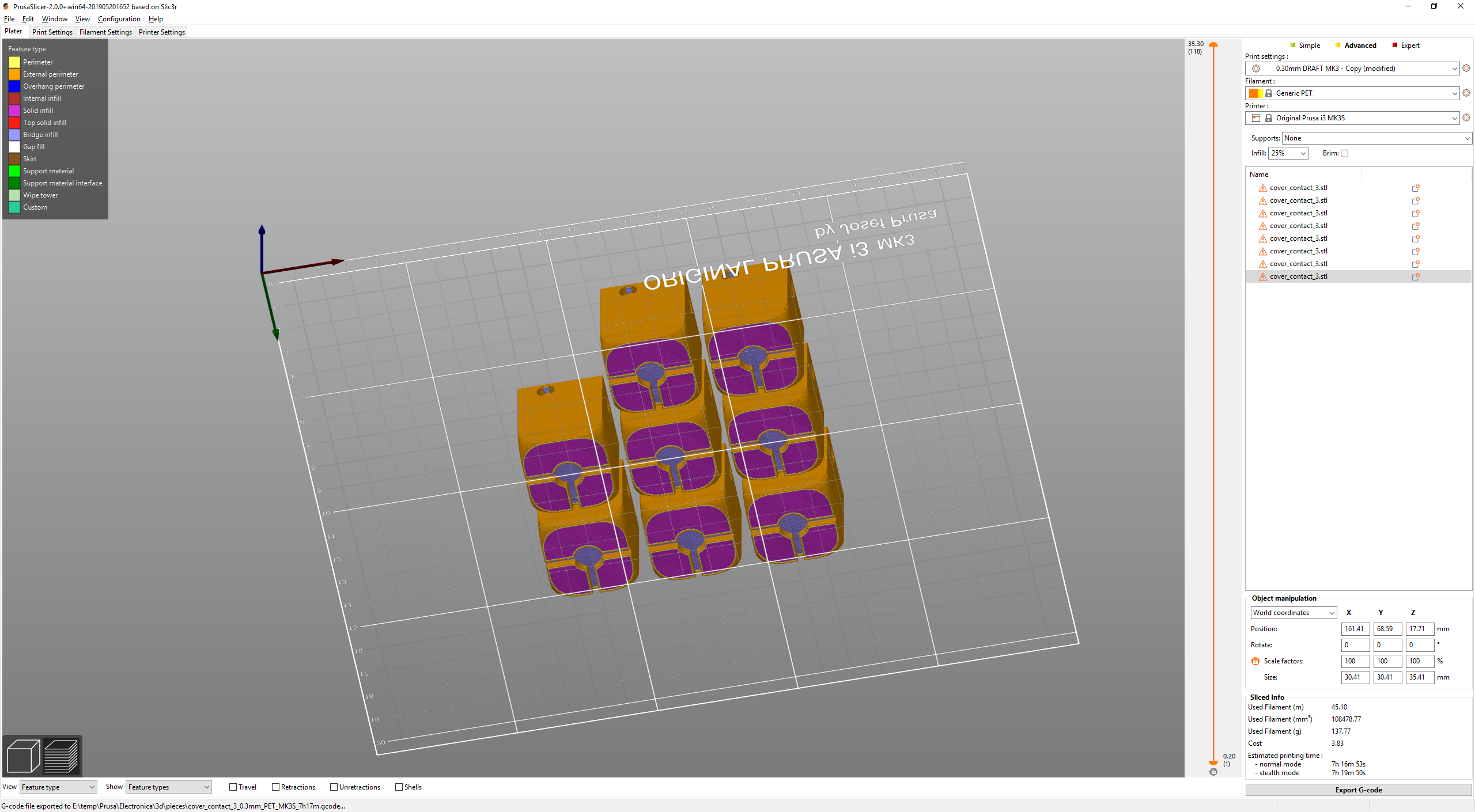Switch to the Filament Settings tab
1475x812 pixels.
(105, 32)
